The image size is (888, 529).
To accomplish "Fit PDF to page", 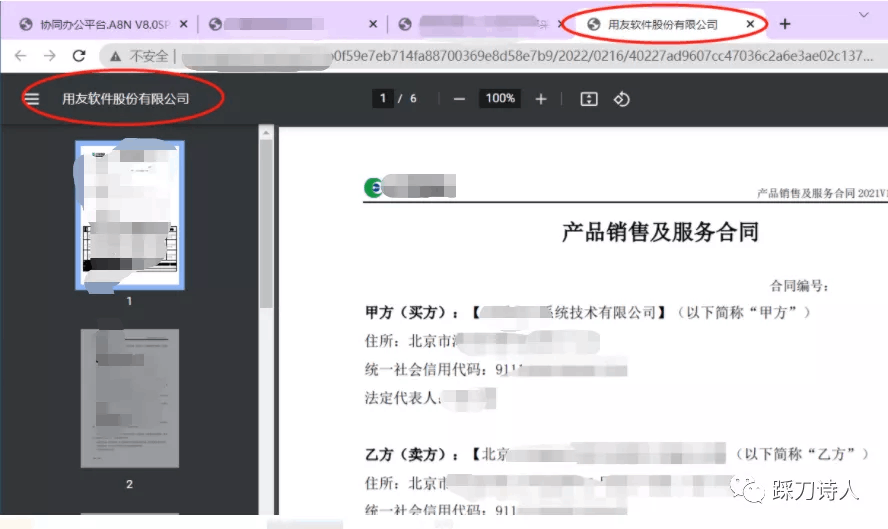I will [x=589, y=99].
